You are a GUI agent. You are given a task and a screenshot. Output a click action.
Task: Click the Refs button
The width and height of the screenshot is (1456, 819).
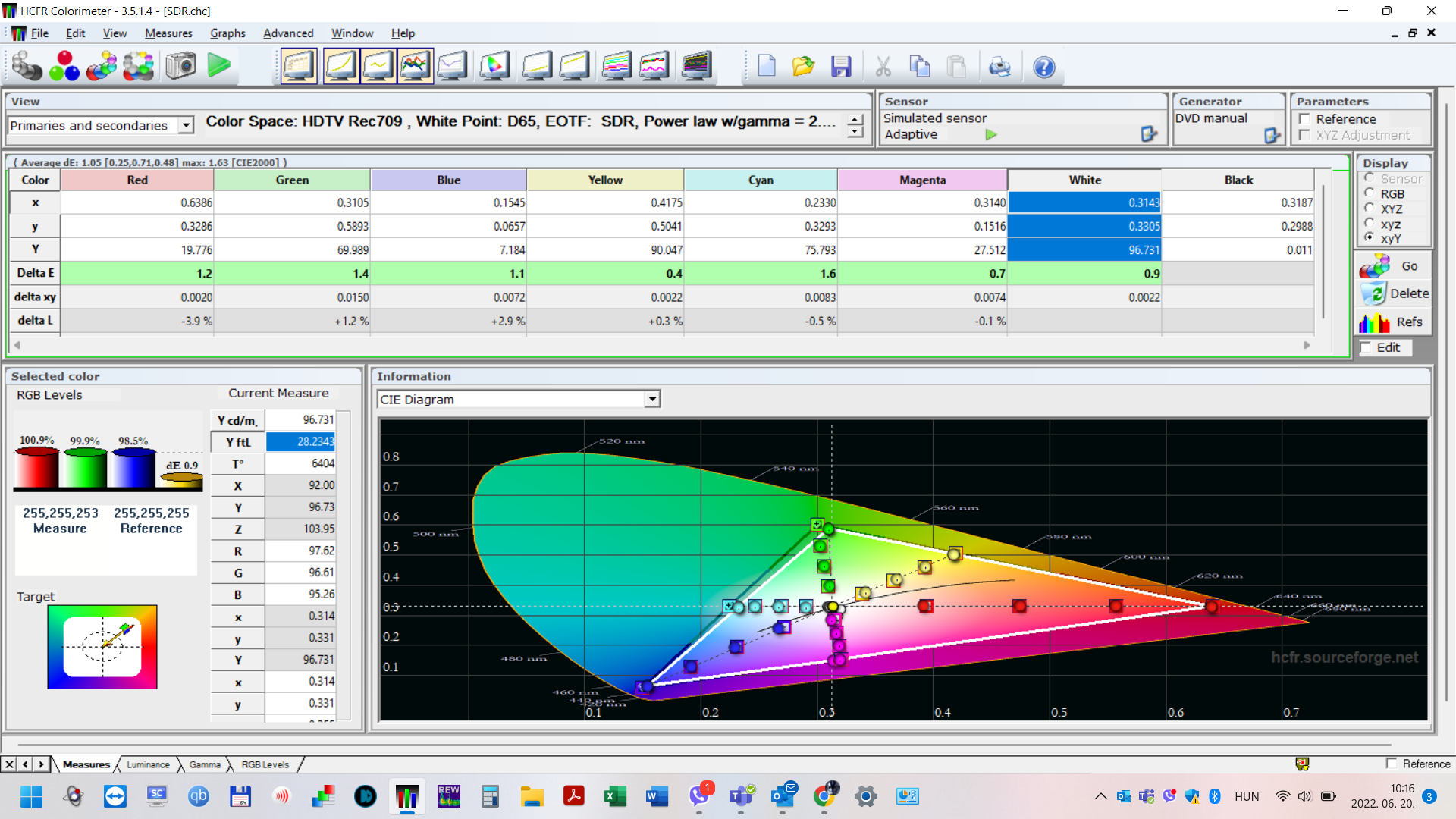1394,322
